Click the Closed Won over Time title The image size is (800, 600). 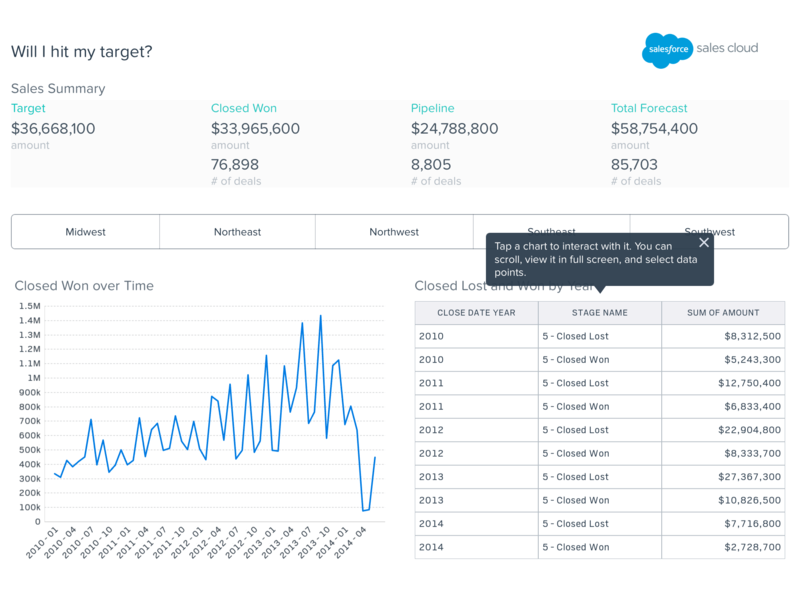point(84,286)
